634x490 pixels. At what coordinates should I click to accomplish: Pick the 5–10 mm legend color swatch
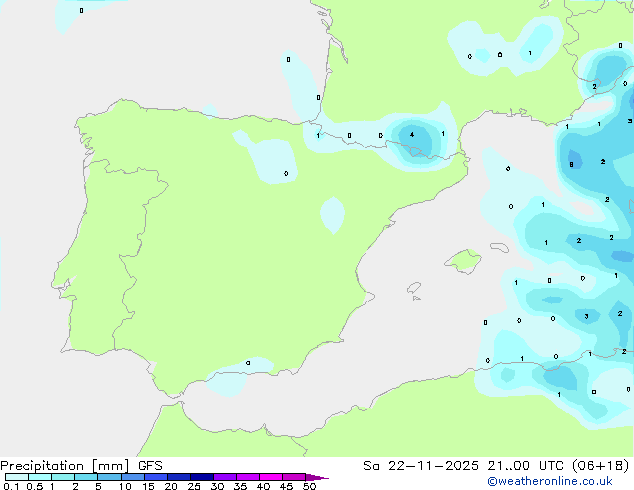point(109,477)
